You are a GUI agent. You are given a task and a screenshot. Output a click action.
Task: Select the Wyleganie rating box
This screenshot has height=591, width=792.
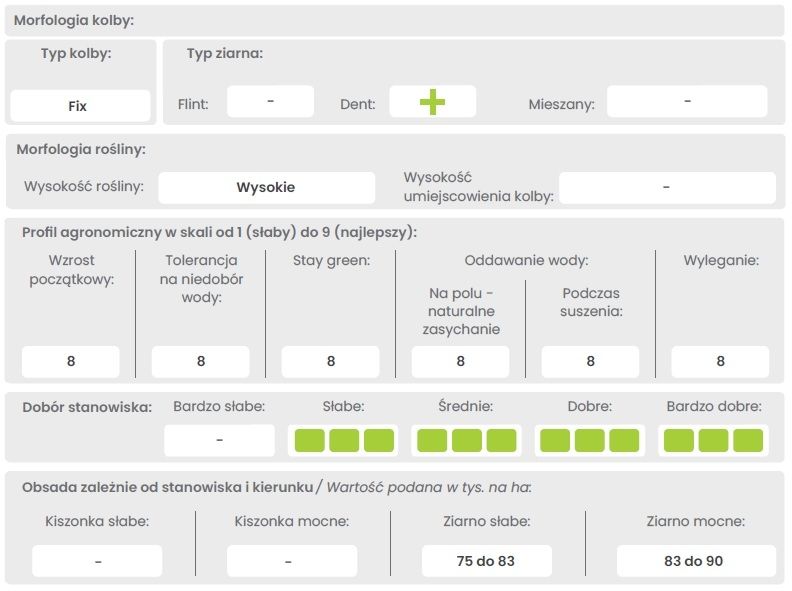(x=720, y=361)
